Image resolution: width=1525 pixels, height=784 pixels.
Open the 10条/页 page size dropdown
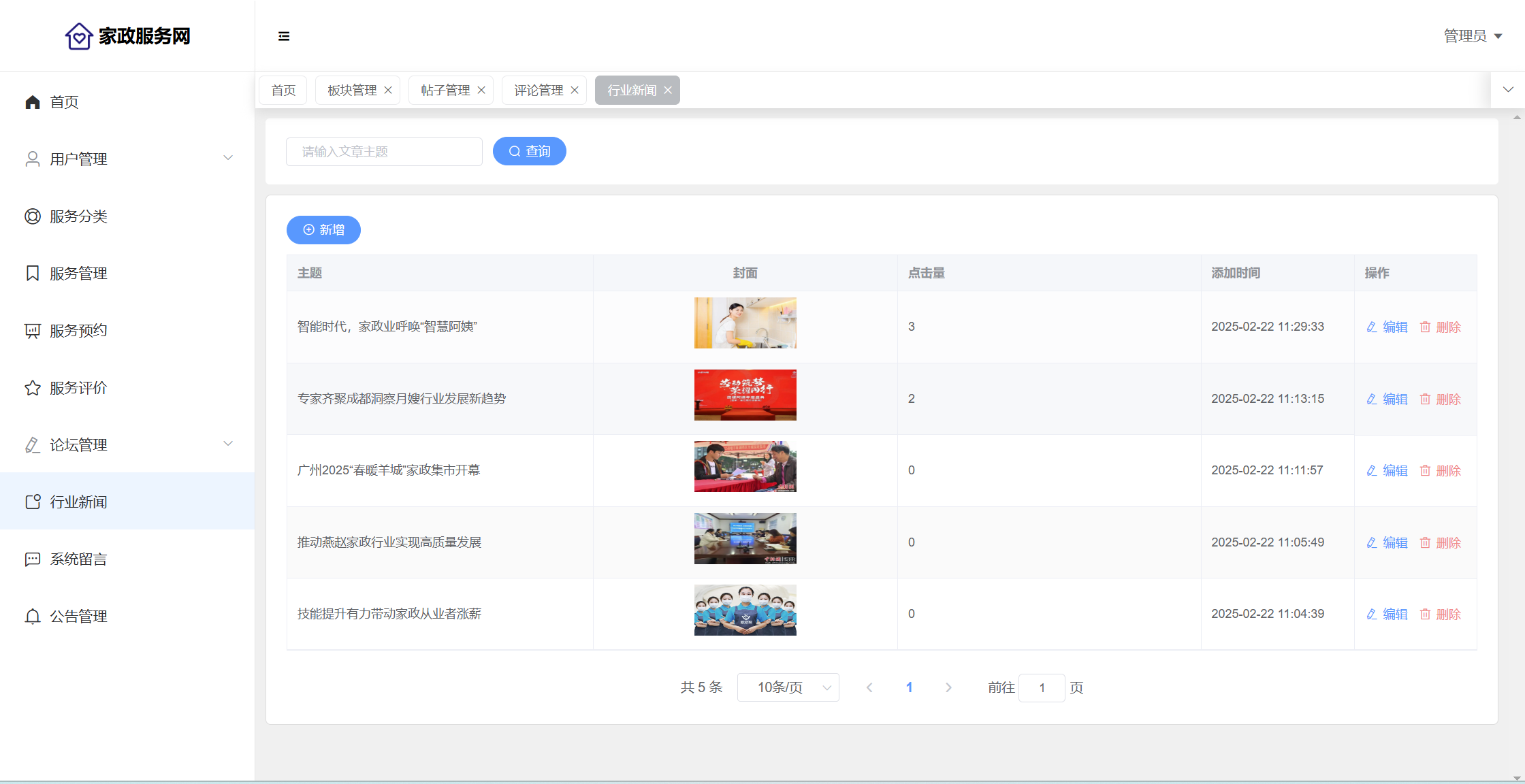coord(788,687)
